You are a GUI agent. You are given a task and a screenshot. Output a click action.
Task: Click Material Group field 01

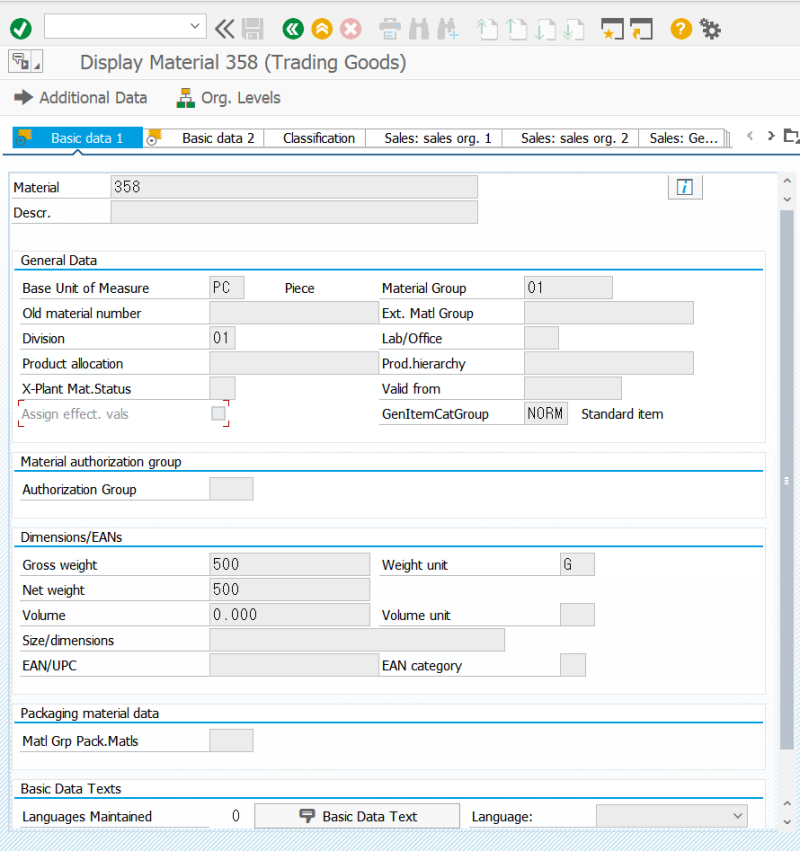(568, 288)
